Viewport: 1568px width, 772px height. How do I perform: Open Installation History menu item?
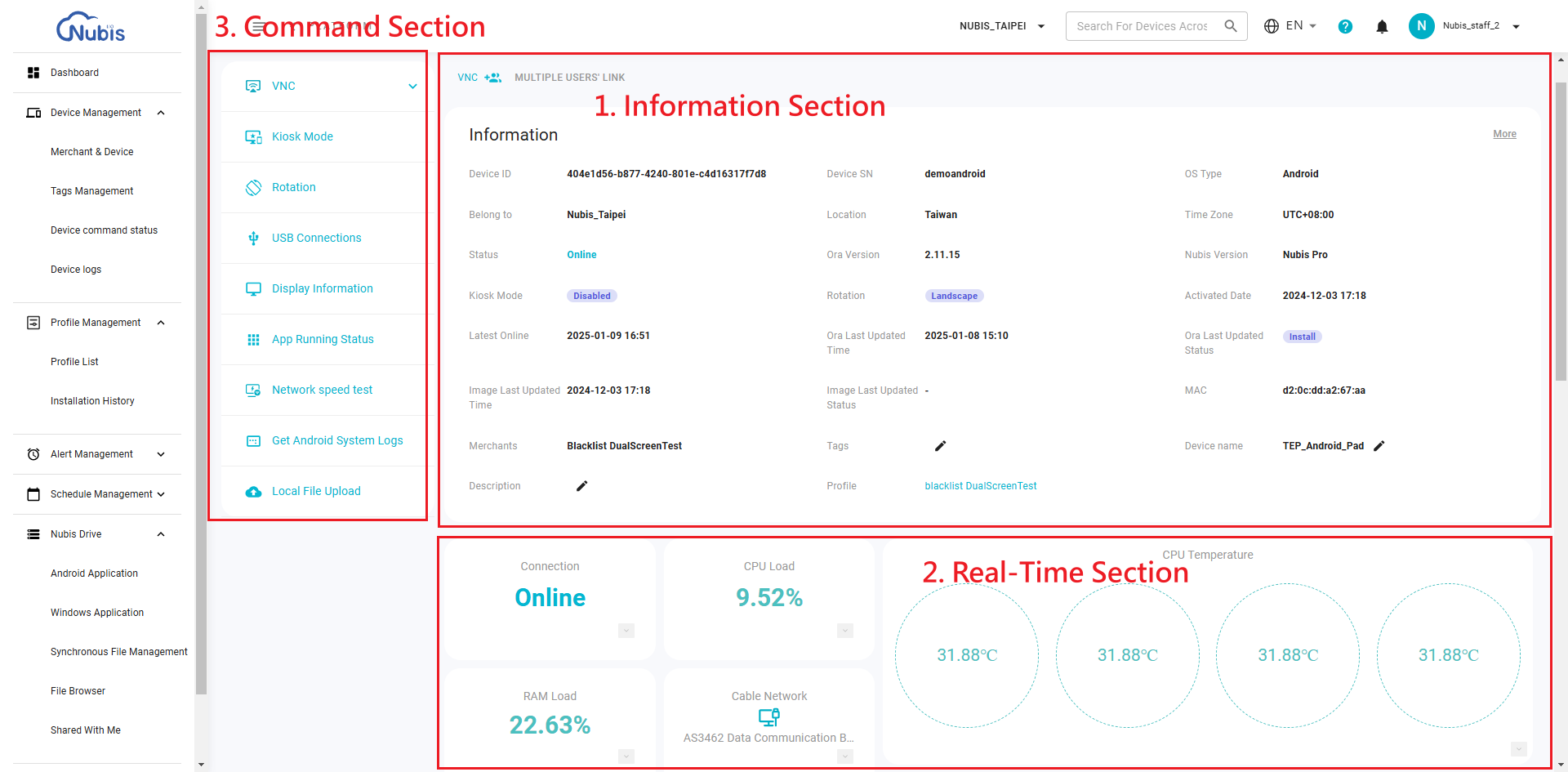92,401
